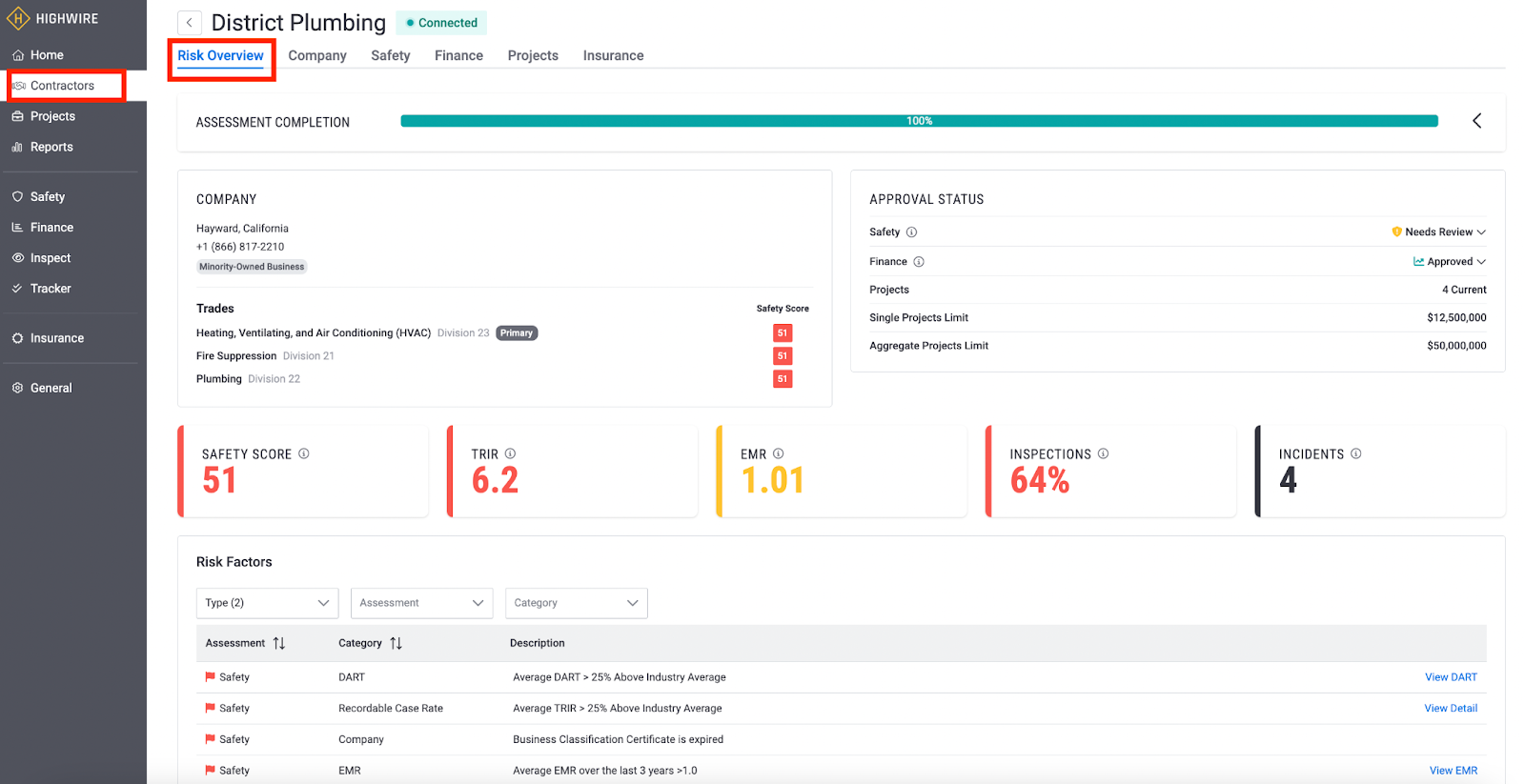Click the Fire Suppression safety score badge
Screen dimensions: 1525x784
pos(783,356)
